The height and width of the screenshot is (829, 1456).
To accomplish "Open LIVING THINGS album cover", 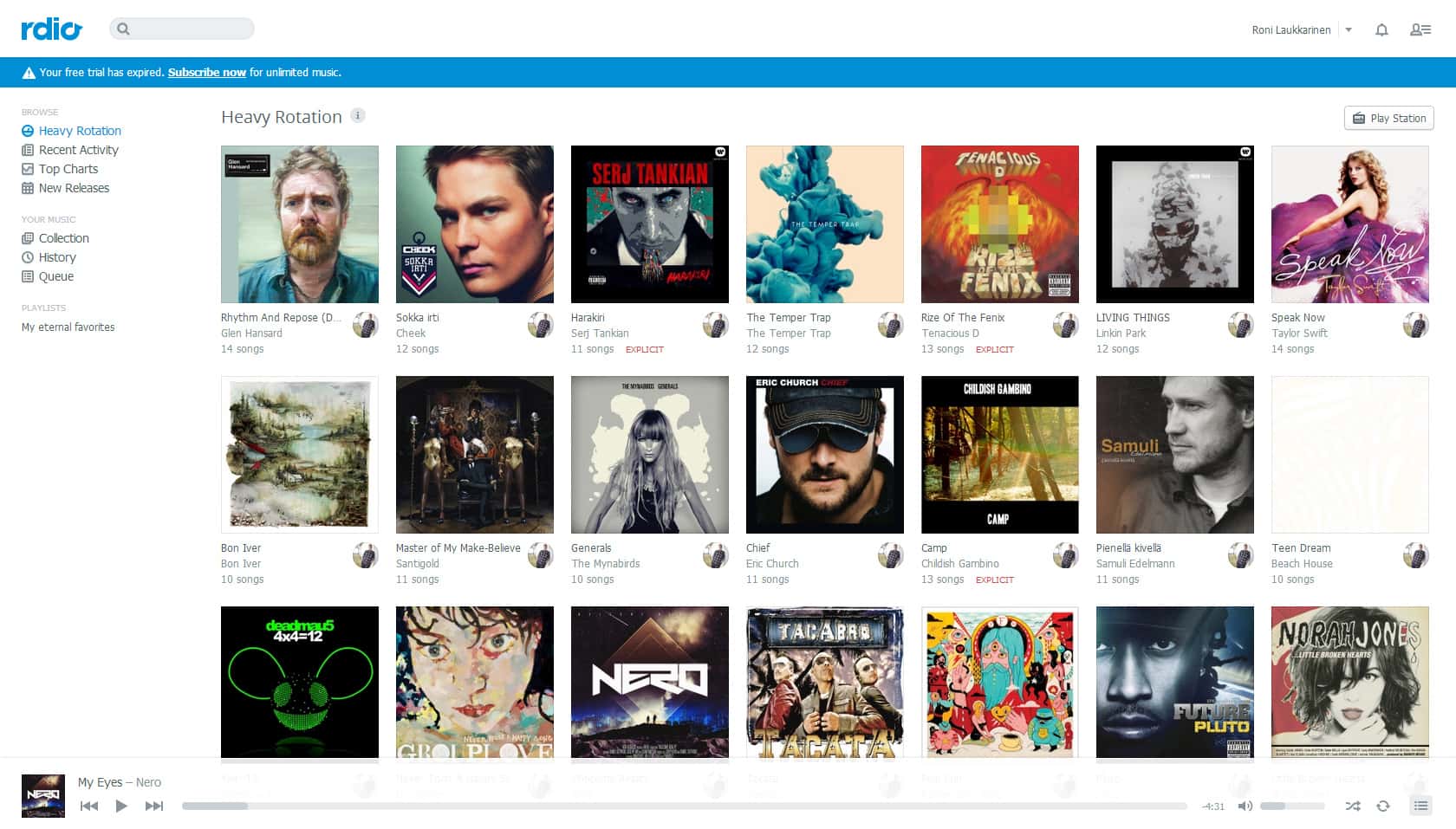I will [x=1175, y=224].
